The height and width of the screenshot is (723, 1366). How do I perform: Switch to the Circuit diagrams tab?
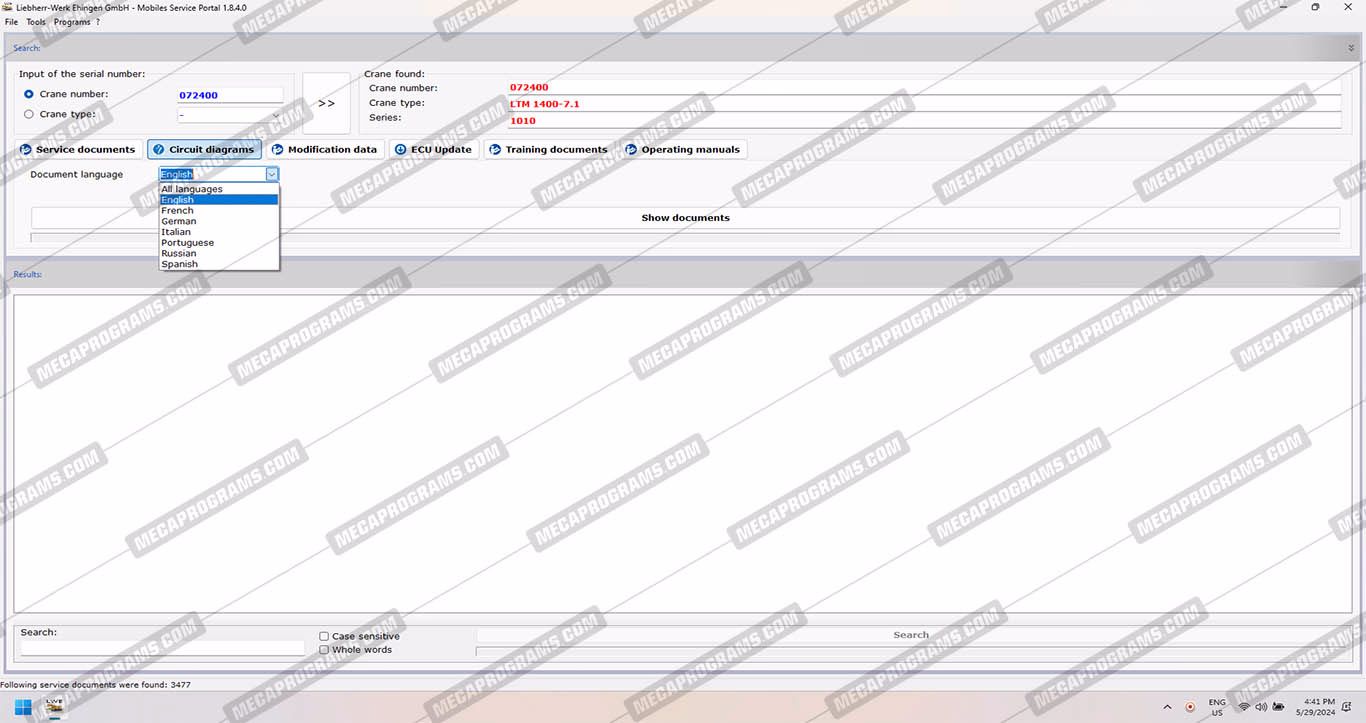(x=204, y=150)
